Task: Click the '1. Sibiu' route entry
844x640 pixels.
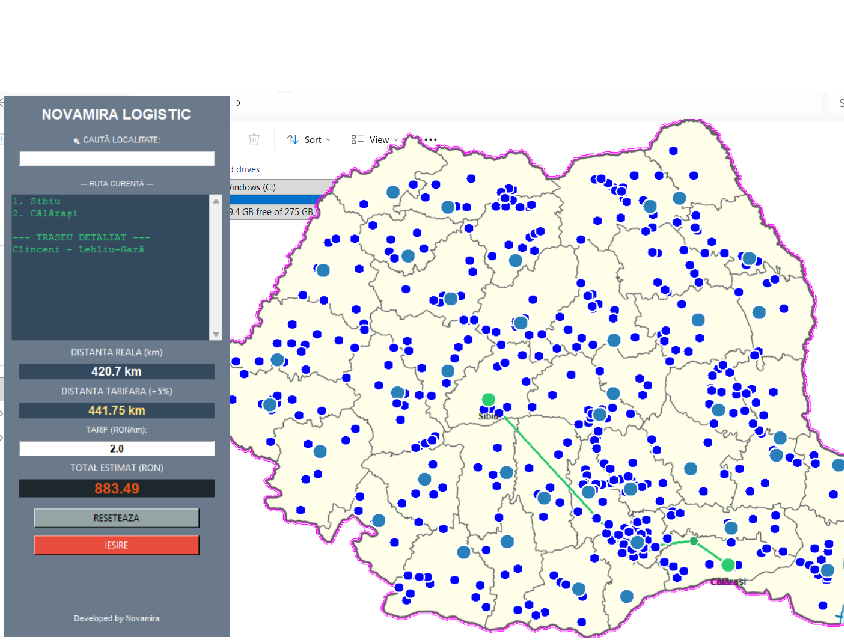Action: pos(37,201)
